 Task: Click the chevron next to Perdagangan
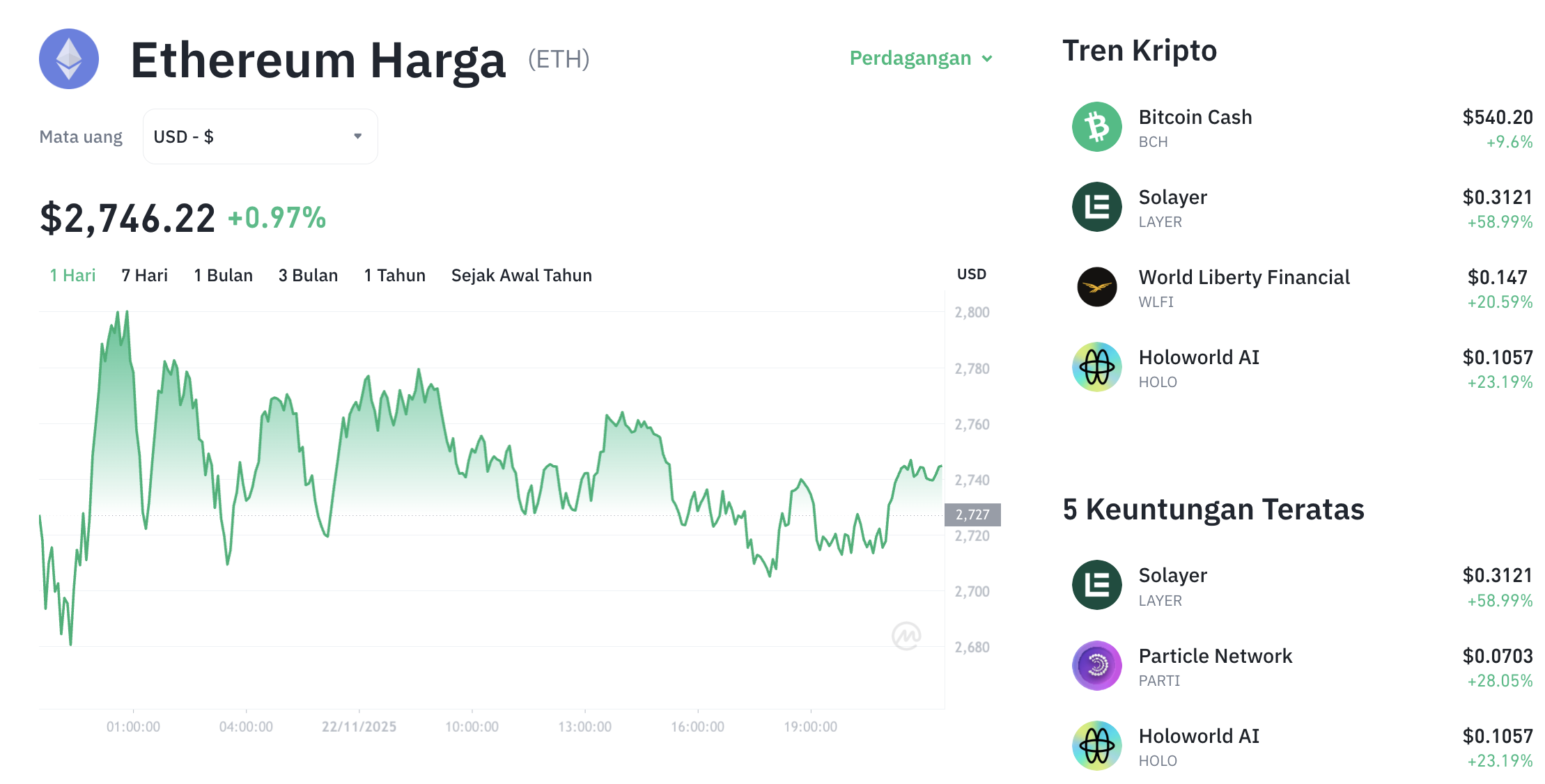(x=987, y=59)
